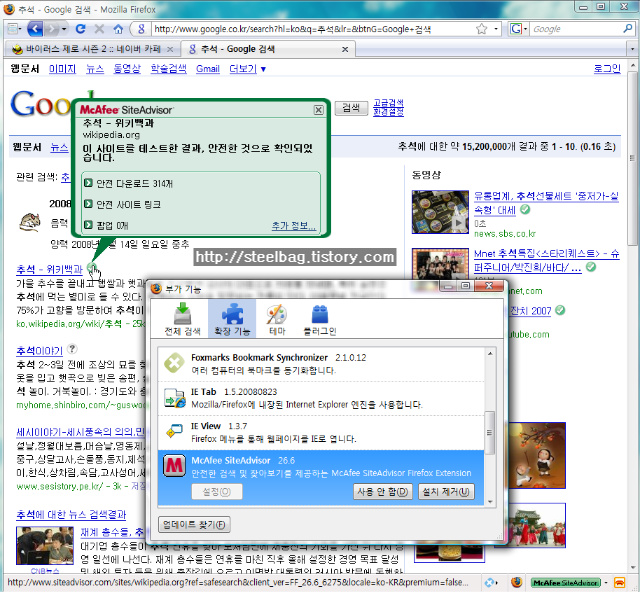Click 안전 다운로드 314개 arrow icon

click(x=88, y=182)
